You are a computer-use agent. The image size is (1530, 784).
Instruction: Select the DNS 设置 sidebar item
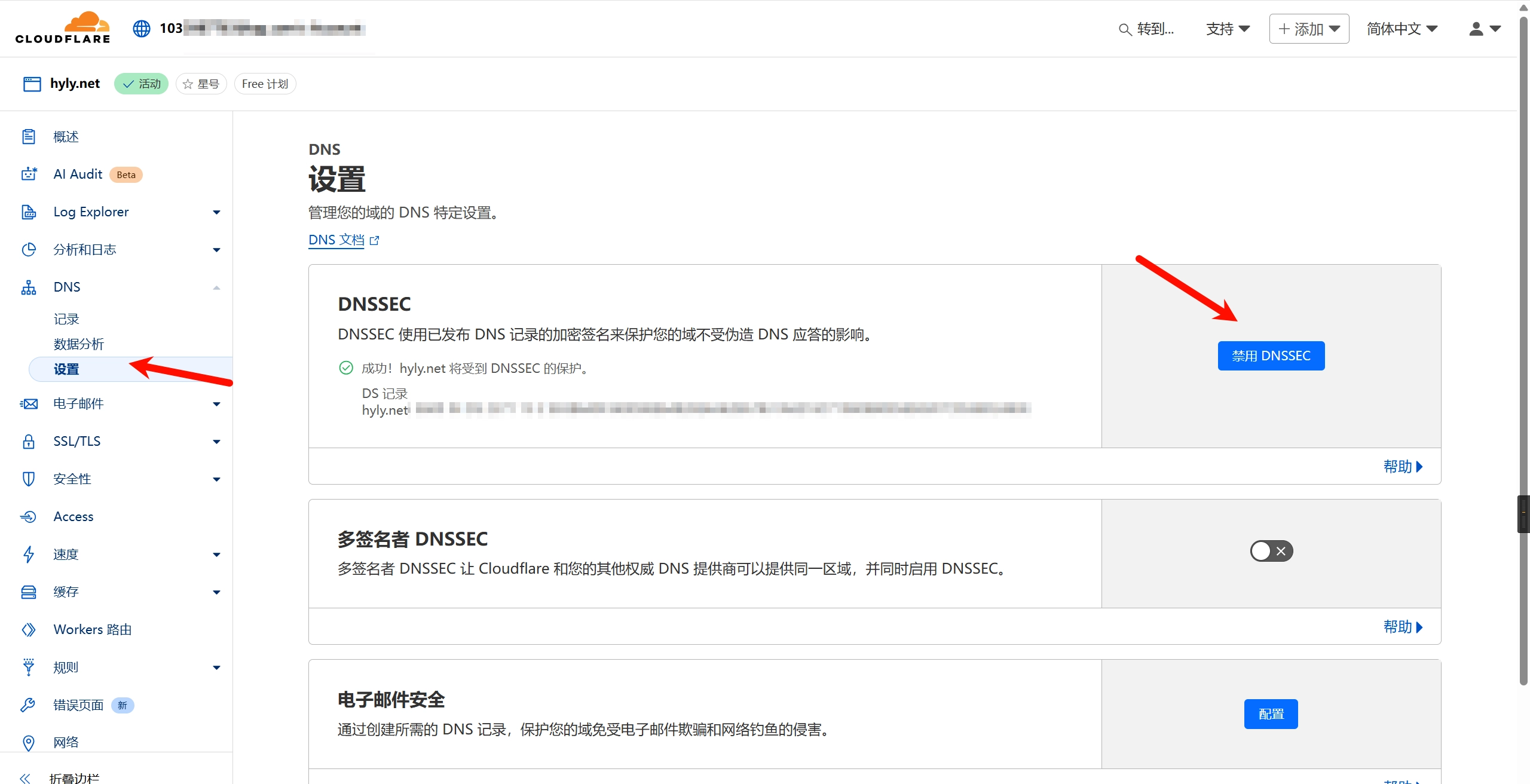click(x=130, y=369)
